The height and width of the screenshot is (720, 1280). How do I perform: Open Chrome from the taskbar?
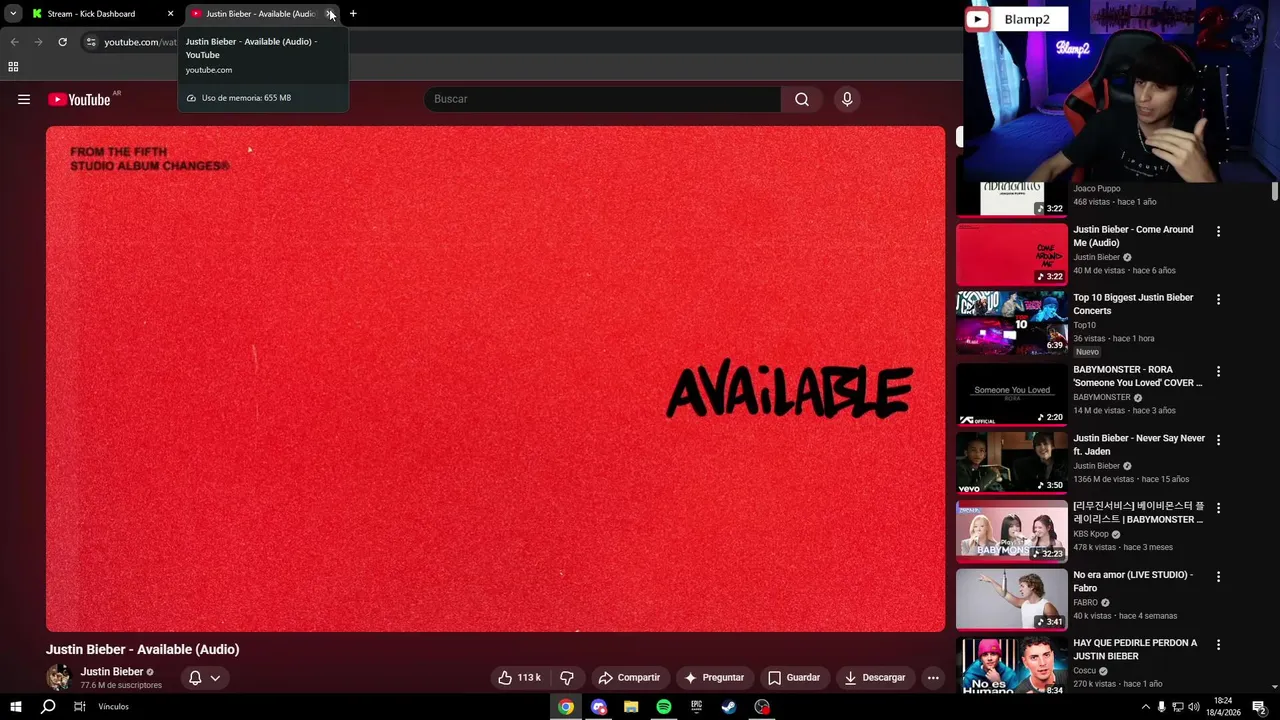coord(566,707)
